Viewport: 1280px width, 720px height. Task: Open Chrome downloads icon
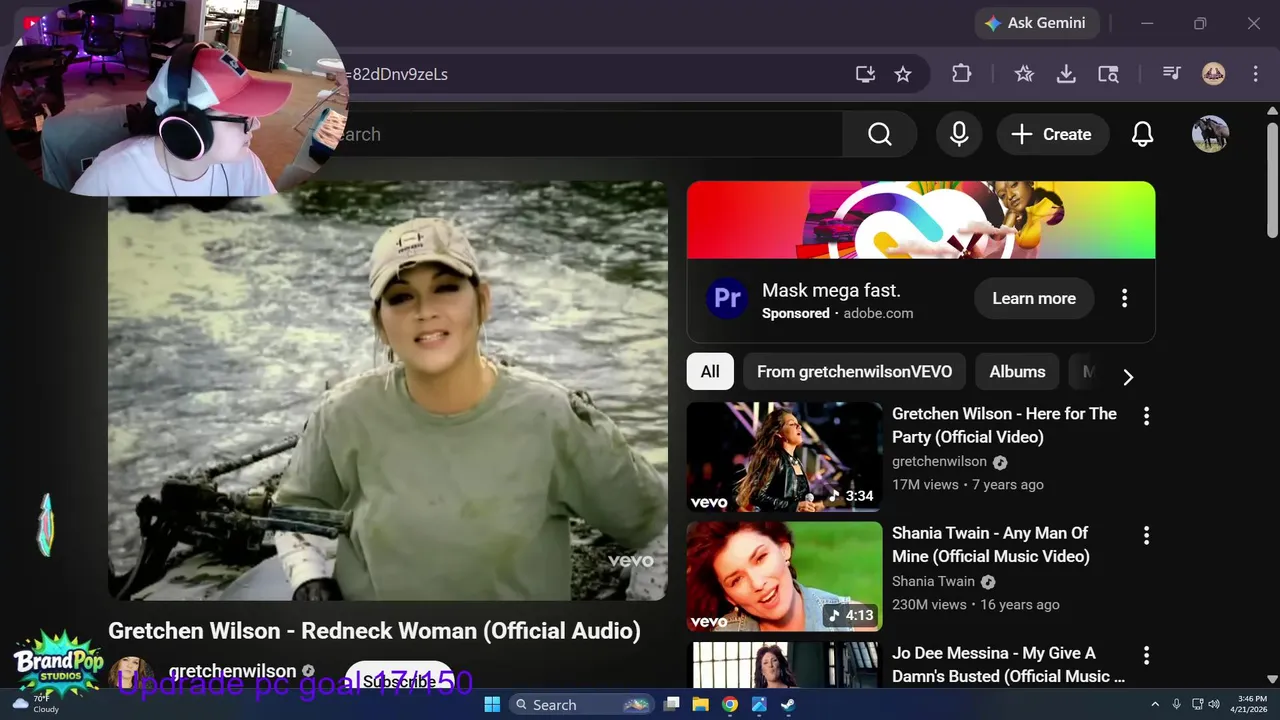click(x=1066, y=74)
